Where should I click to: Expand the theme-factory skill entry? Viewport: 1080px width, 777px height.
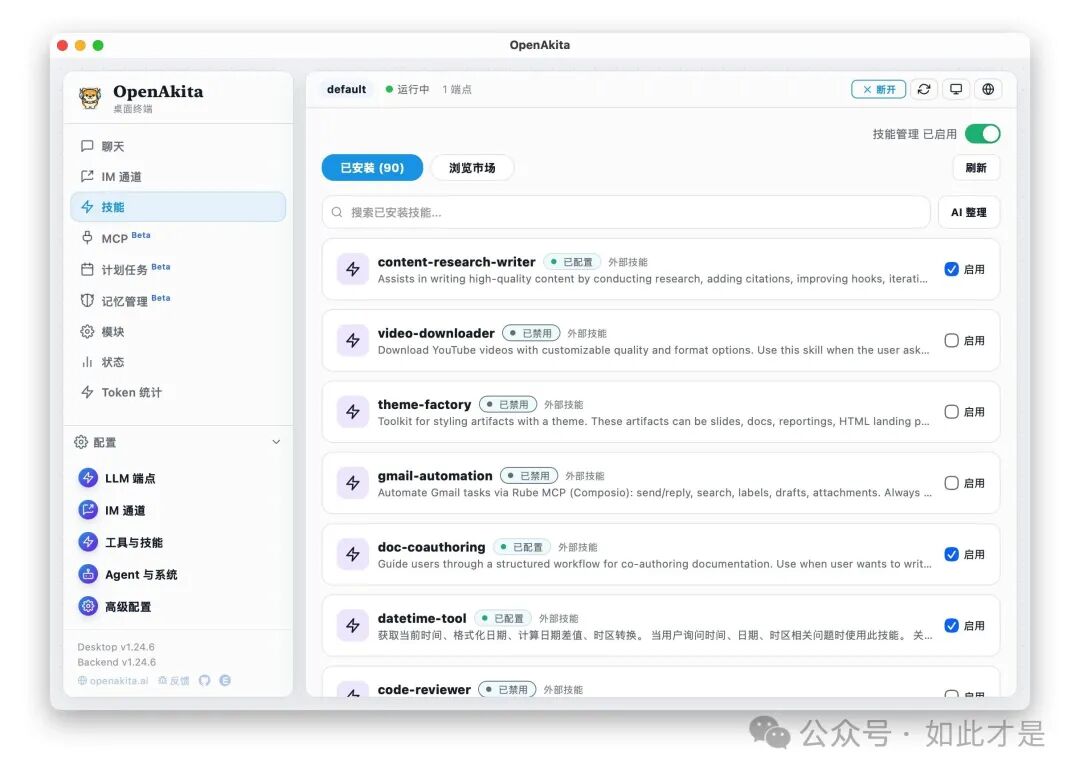point(660,412)
